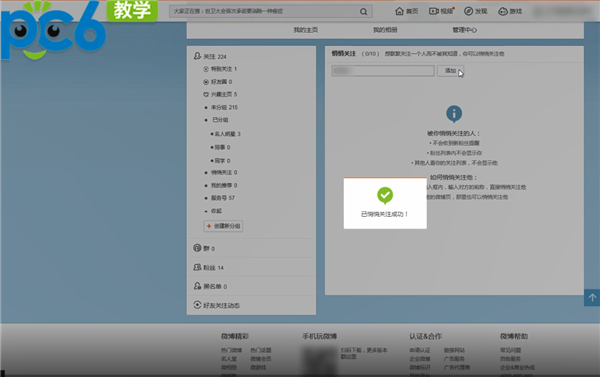Click the 创建新分组 button

click(x=223, y=226)
